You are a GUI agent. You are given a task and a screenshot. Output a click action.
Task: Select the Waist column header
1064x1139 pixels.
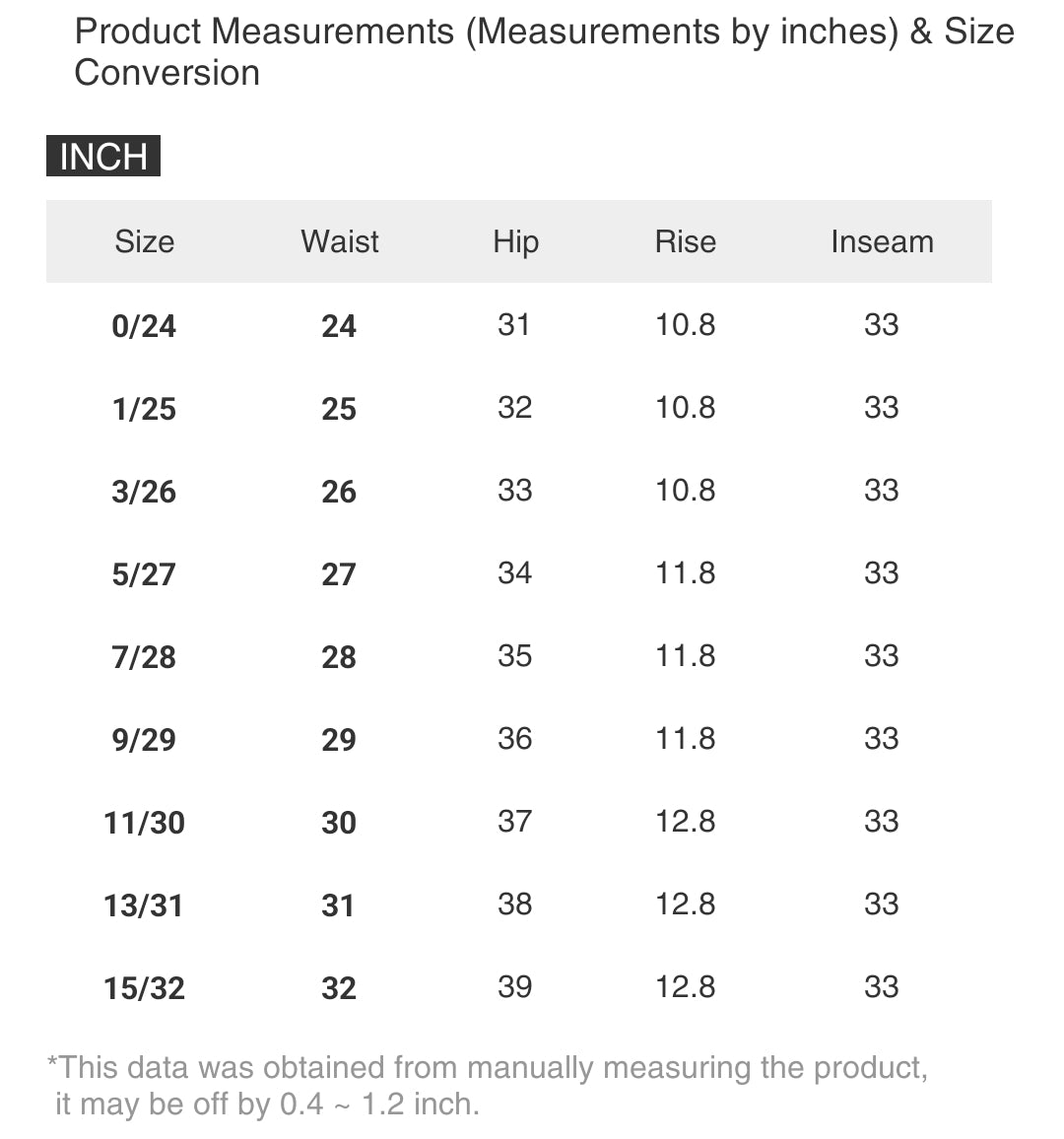coord(340,241)
